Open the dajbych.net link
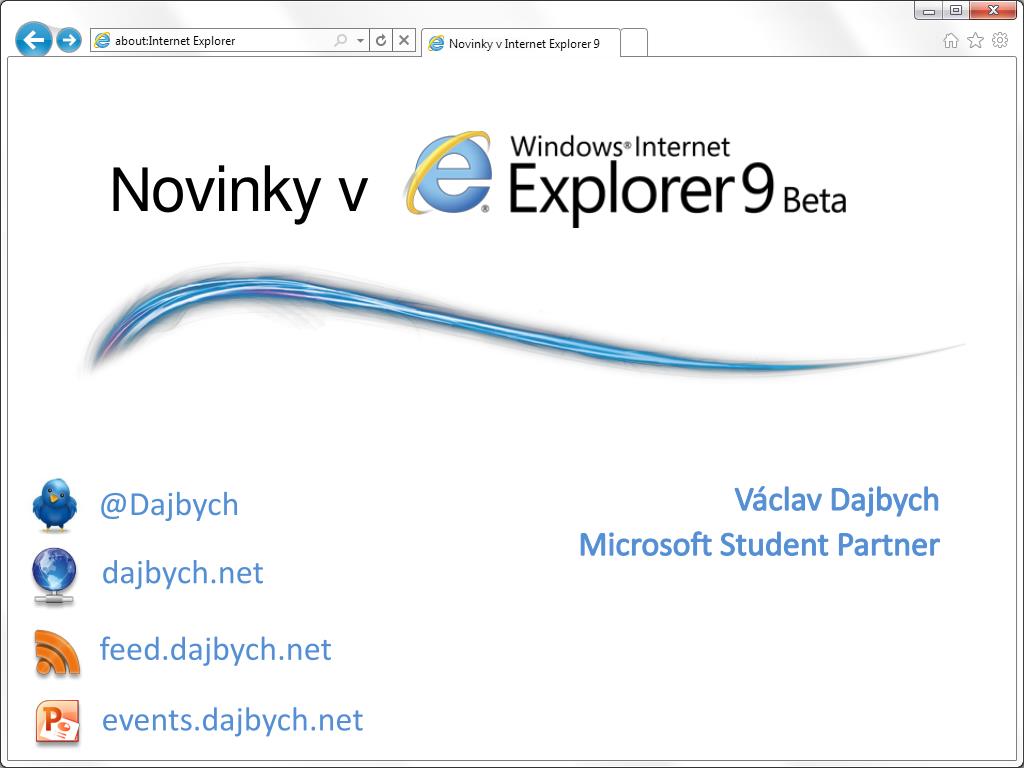Viewport: 1024px width, 768px height. (x=183, y=573)
